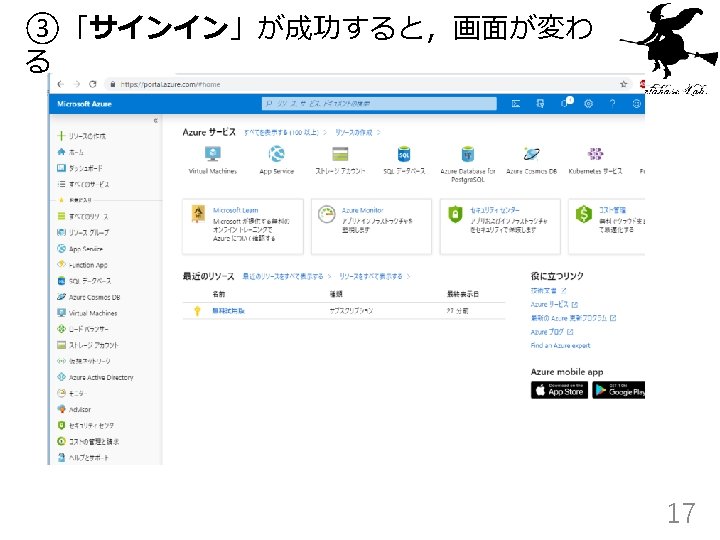Click the address bar URL portal.azure.com

tap(170, 84)
